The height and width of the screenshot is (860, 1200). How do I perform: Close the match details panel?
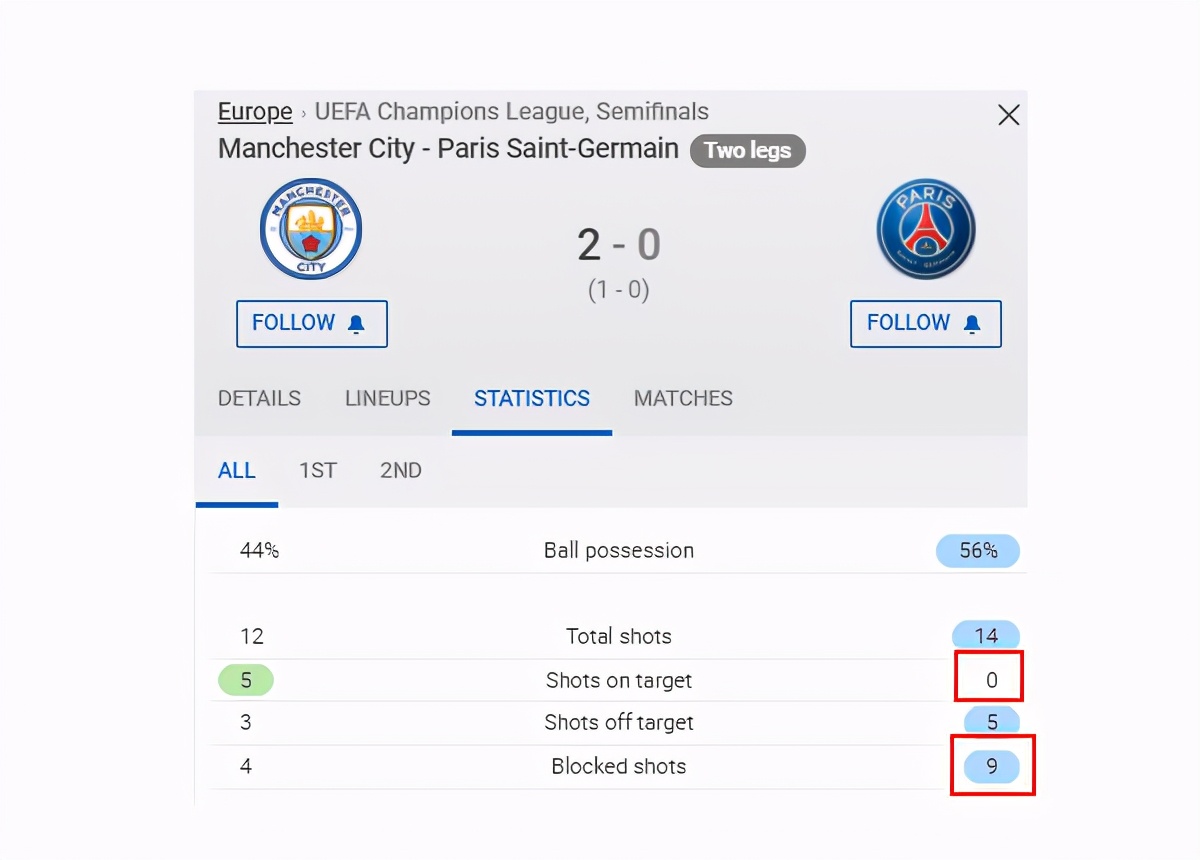pos(1009,115)
